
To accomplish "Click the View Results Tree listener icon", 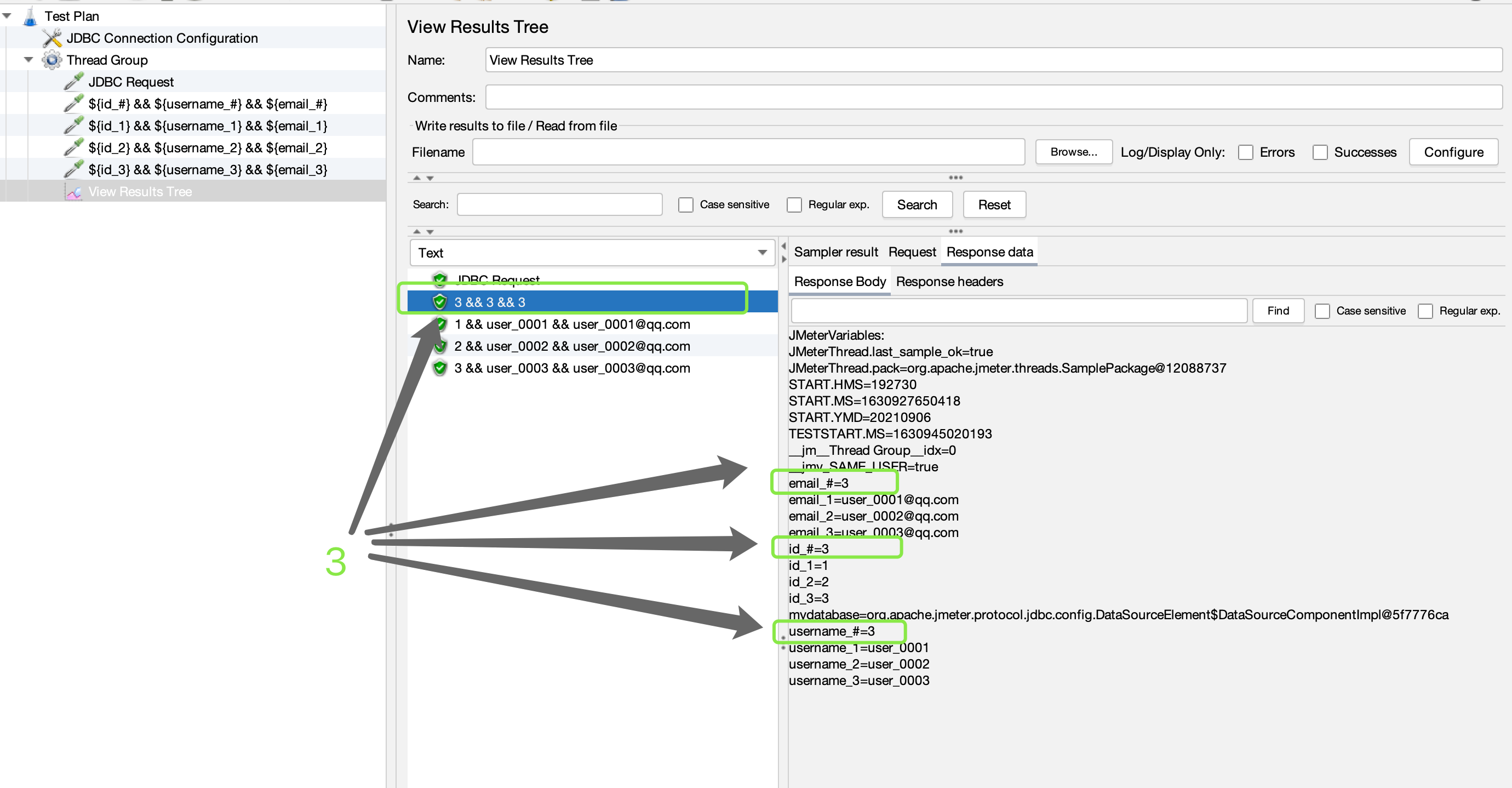I will tap(73, 192).
